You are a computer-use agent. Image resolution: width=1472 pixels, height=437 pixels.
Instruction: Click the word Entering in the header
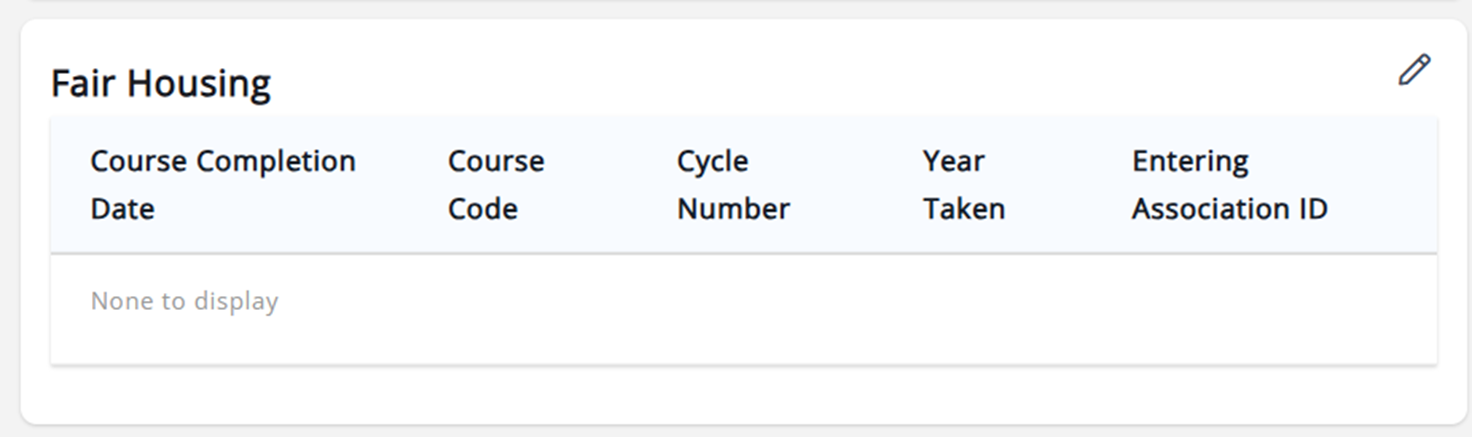[x=1190, y=162]
